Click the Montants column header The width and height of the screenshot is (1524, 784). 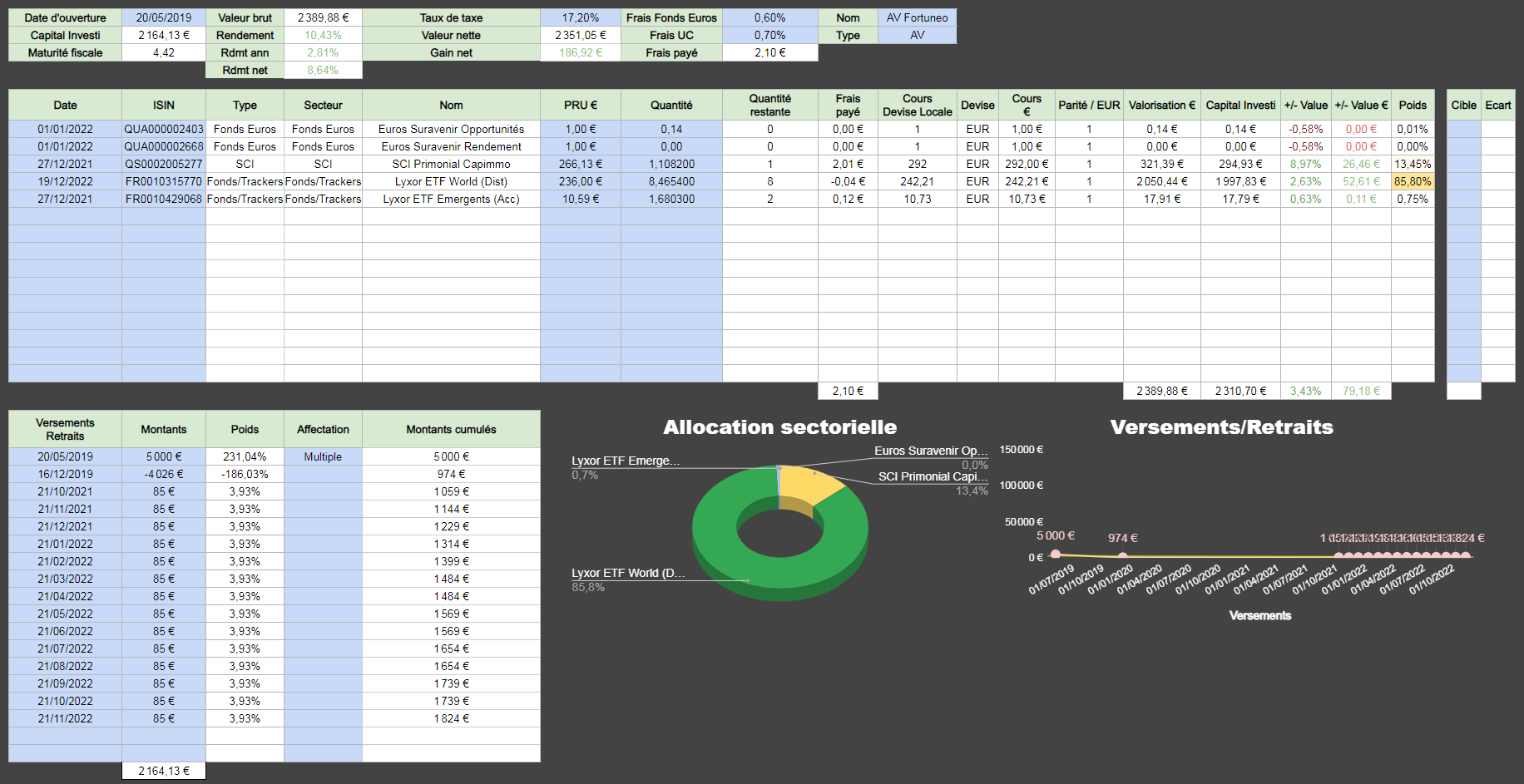pos(164,429)
